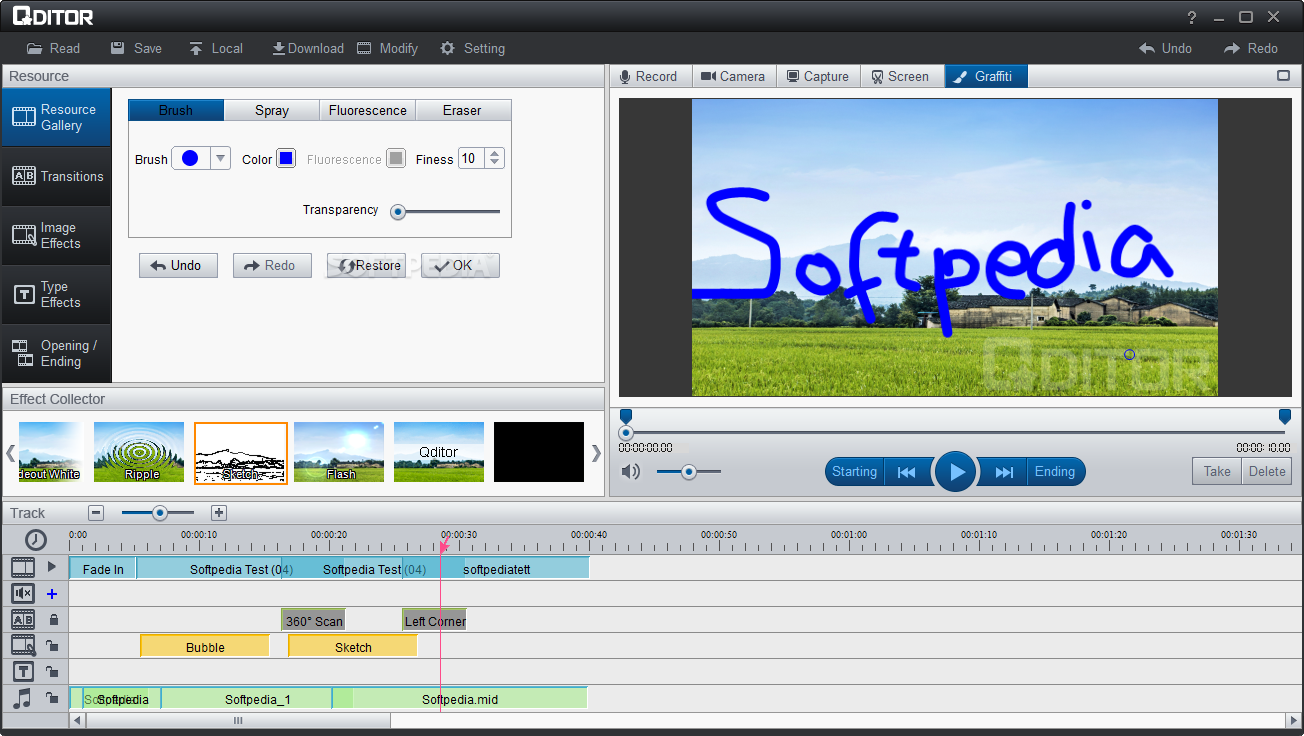Open the Transitions sidebar section
This screenshot has height=736, width=1304.
click(x=56, y=176)
